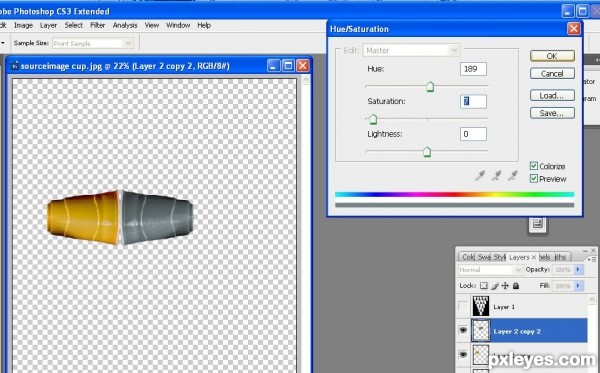Open the Edit Master dropdown
Viewport: 600px width, 373px height.
(x=454, y=50)
